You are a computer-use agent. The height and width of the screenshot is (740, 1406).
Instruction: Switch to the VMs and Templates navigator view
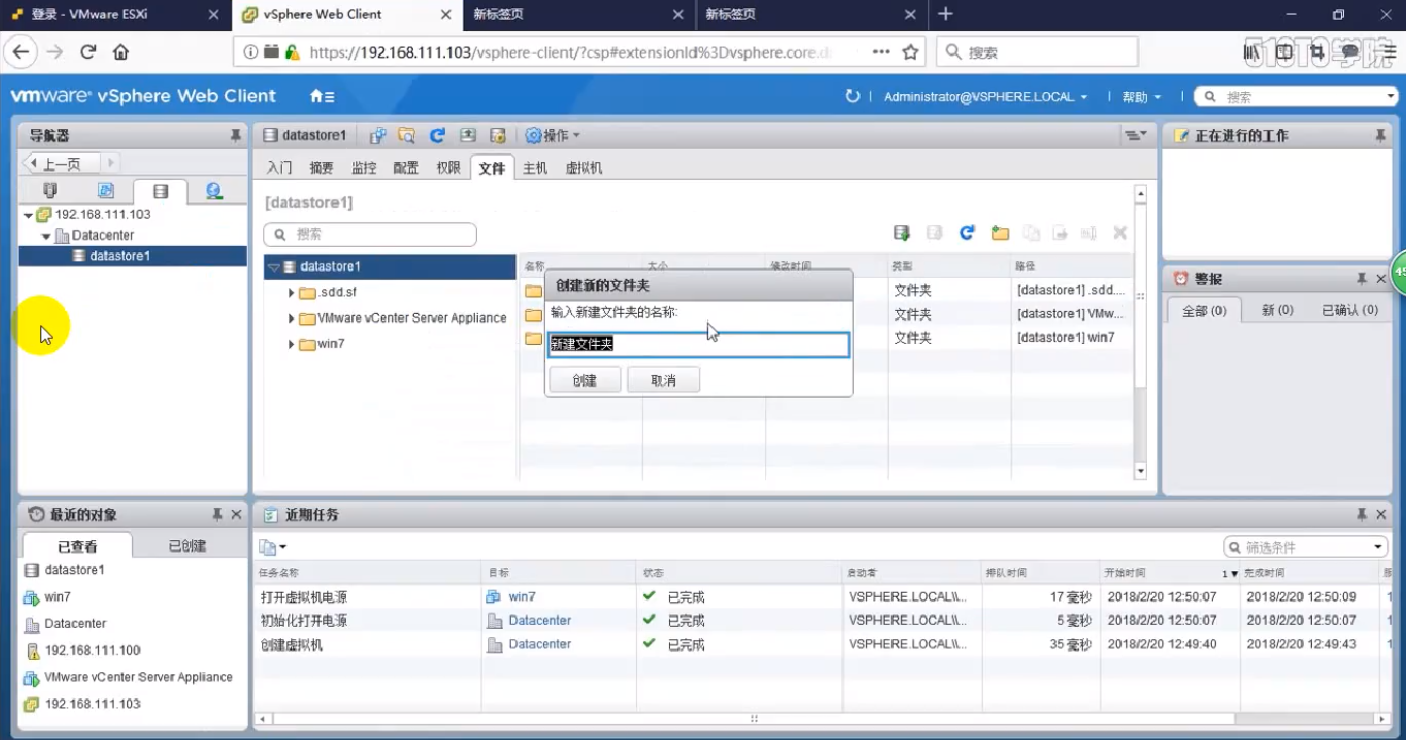click(105, 191)
